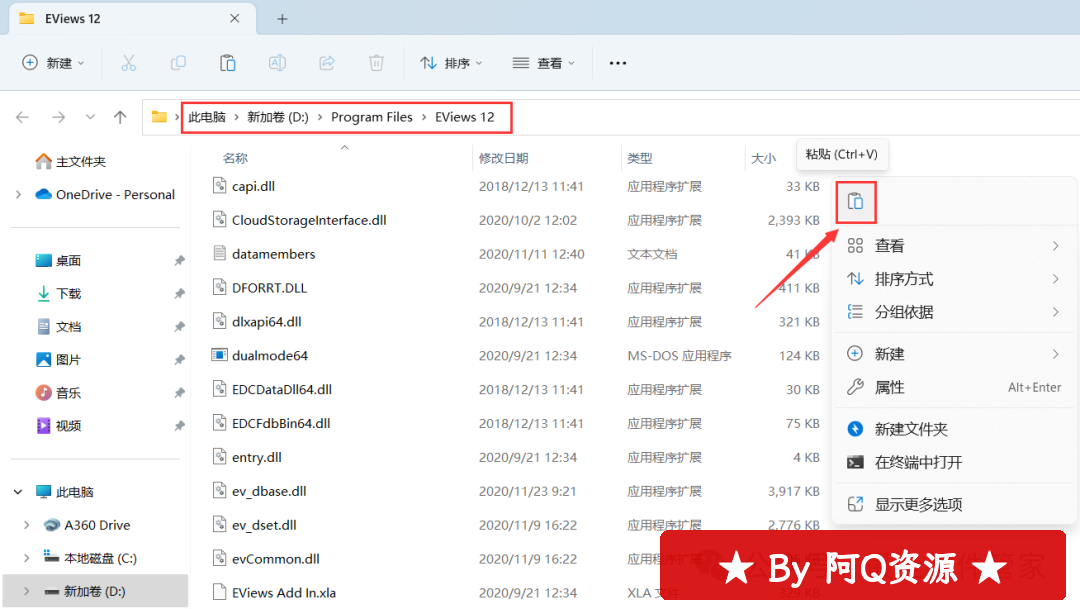The image size is (1080, 609).
Task: Choose 在终端中打开 from context menu
Action: pos(918,462)
